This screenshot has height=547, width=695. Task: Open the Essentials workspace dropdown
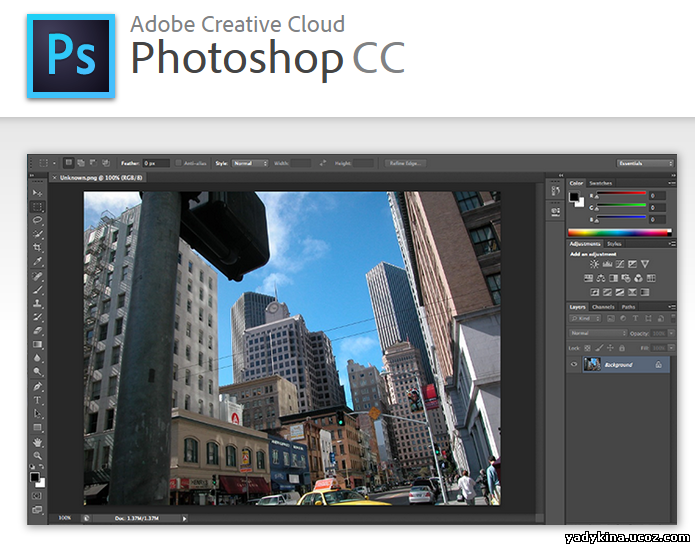click(644, 163)
